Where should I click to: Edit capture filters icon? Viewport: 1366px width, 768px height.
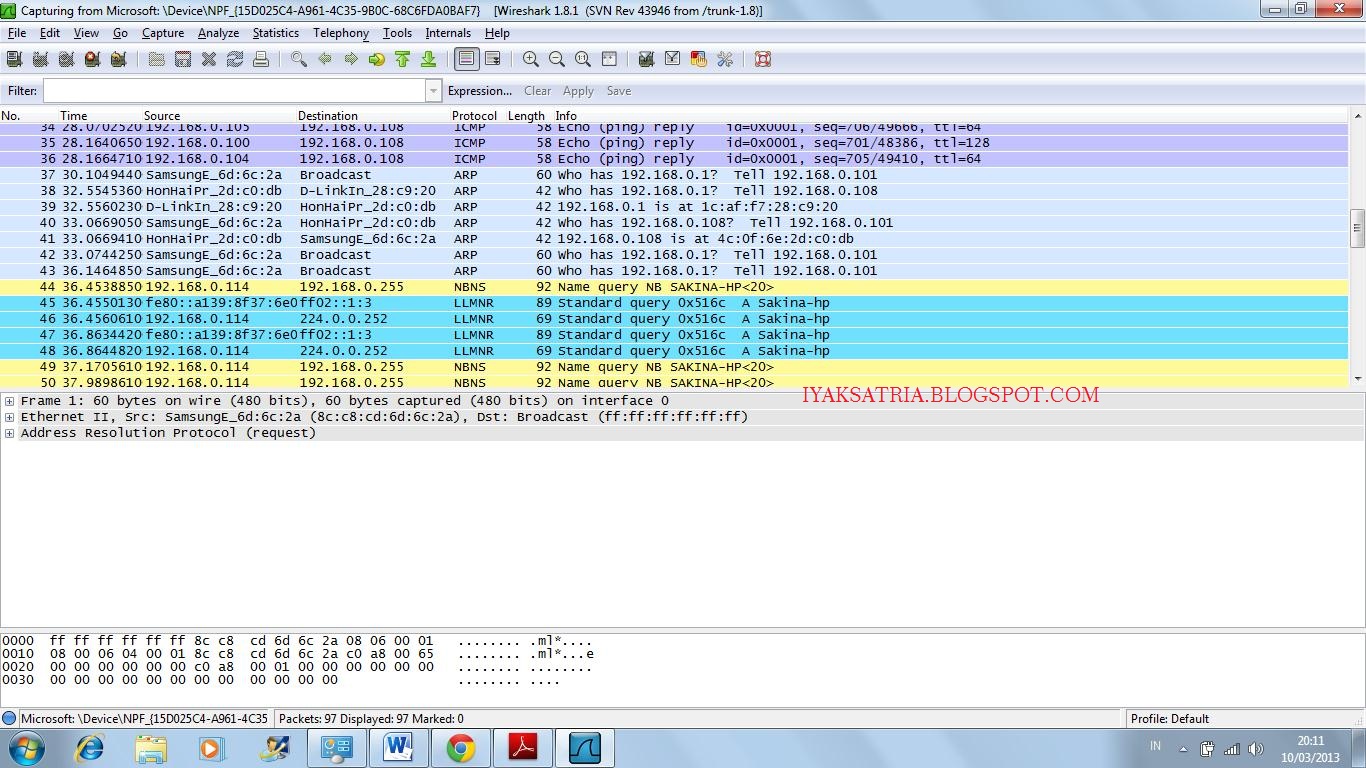[x=647, y=59]
